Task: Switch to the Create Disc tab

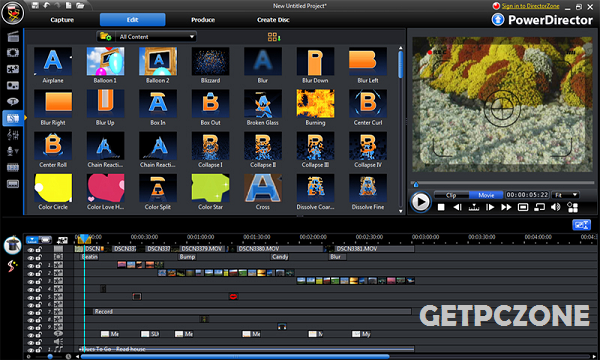Action: pyautogui.click(x=273, y=20)
